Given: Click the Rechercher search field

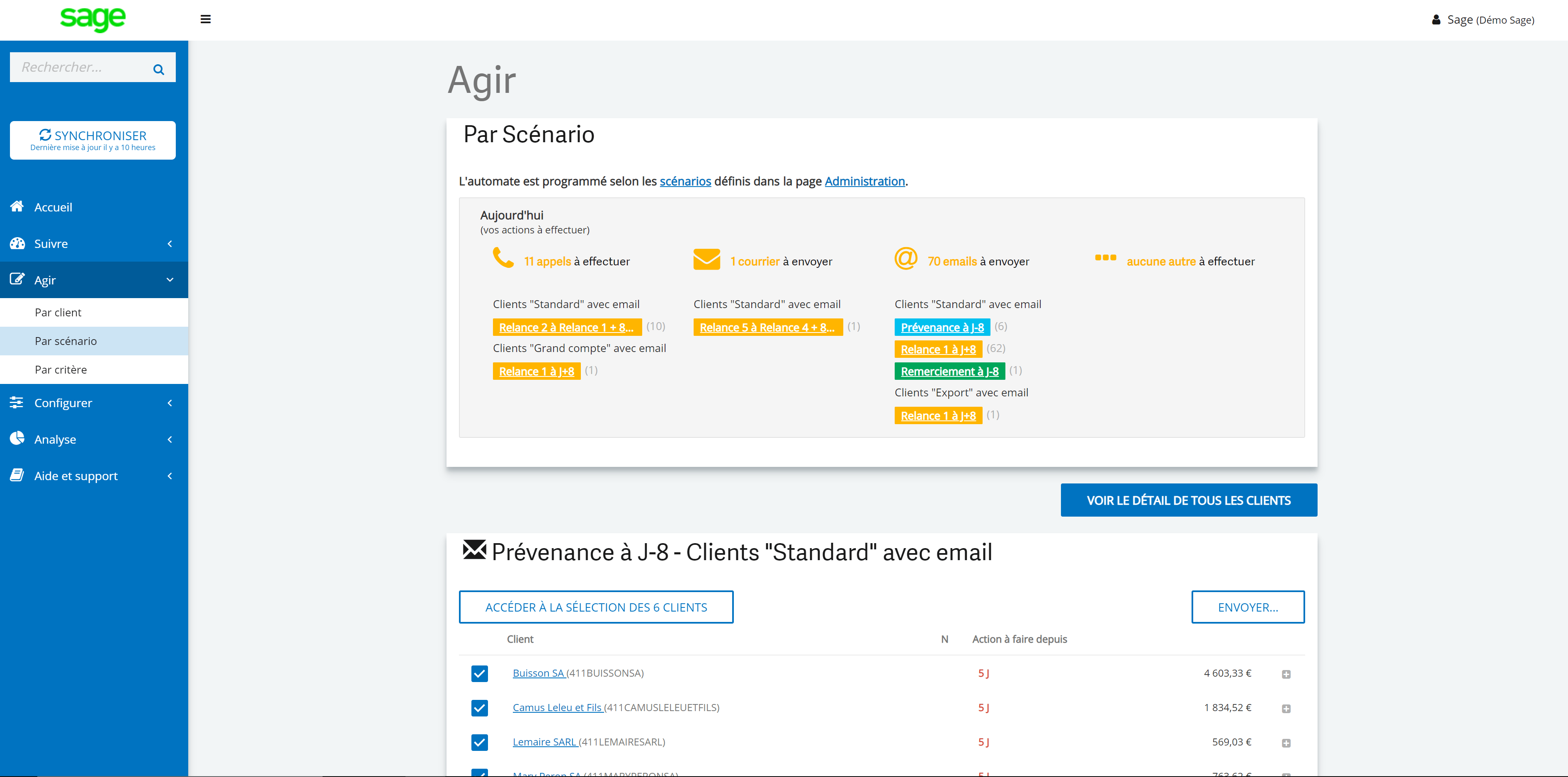Looking at the screenshot, I should (x=79, y=67).
